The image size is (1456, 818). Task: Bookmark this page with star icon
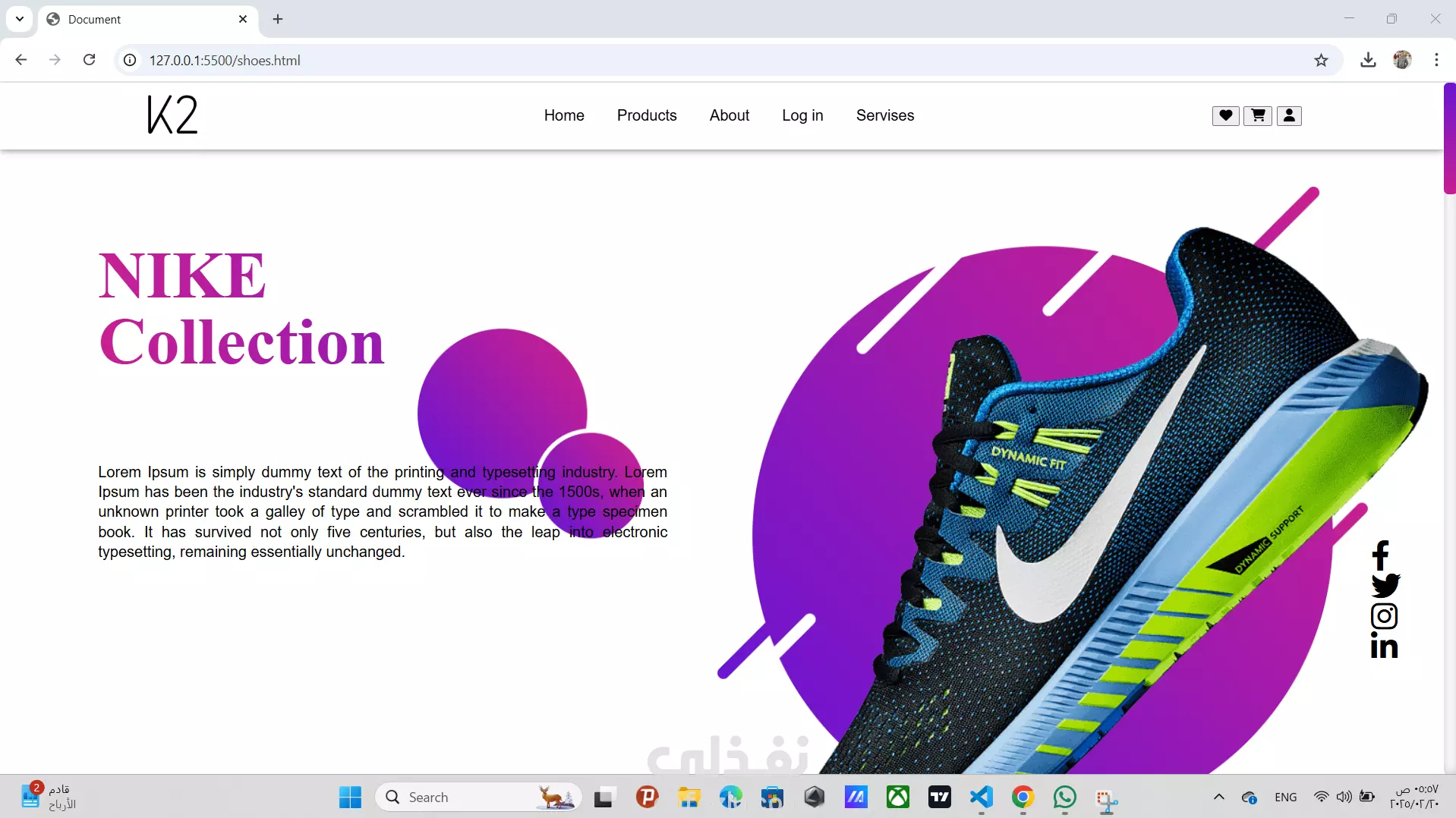click(x=1321, y=61)
